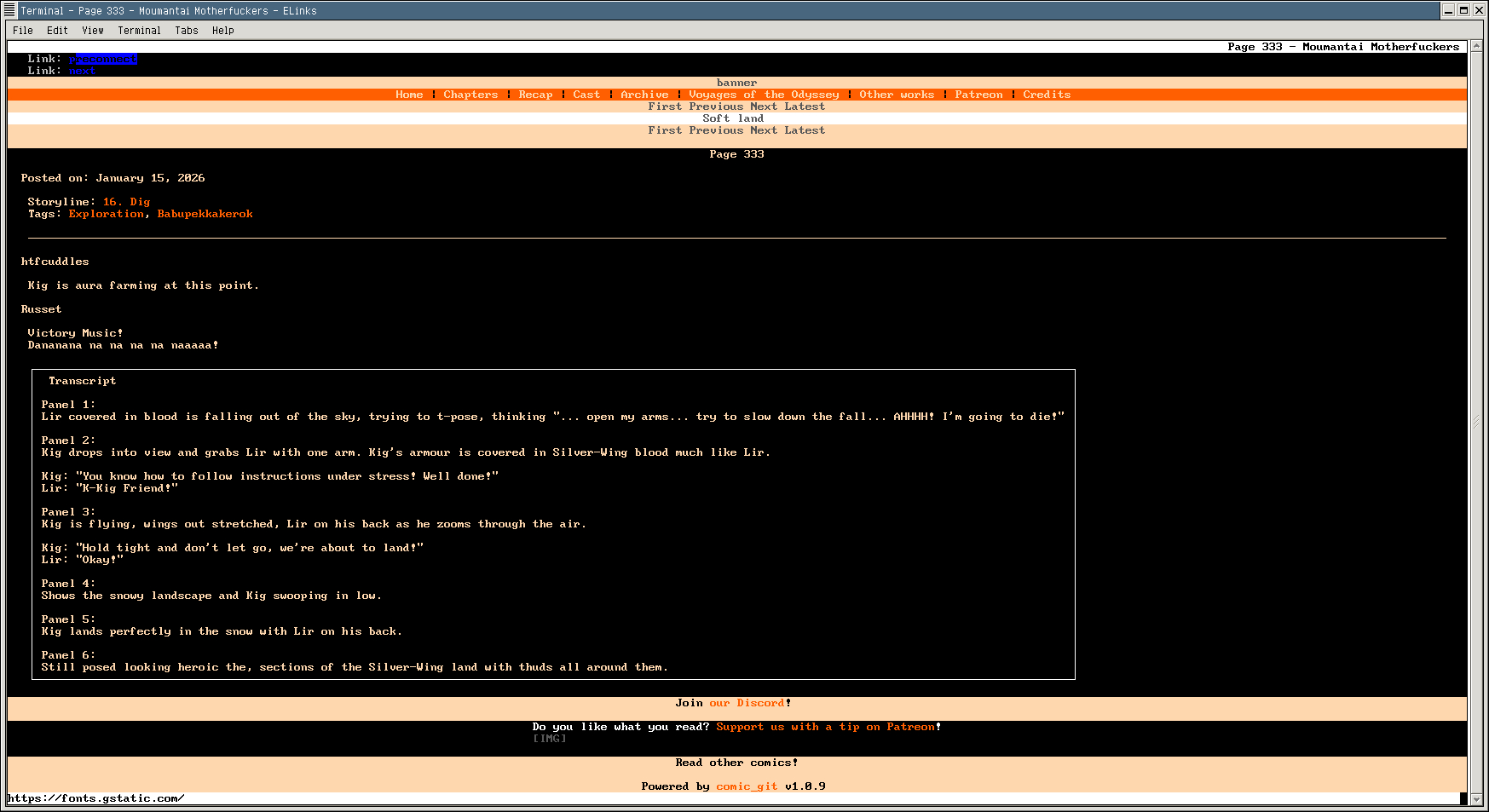Open the Cast link in navigation
1489x812 pixels.
[x=586, y=95]
